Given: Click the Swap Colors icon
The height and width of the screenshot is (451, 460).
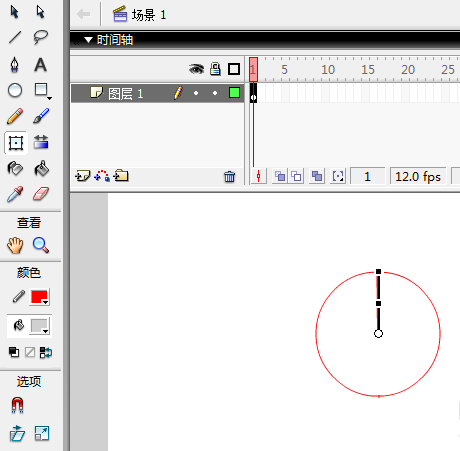Looking at the screenshot, I should coord(46,352).
